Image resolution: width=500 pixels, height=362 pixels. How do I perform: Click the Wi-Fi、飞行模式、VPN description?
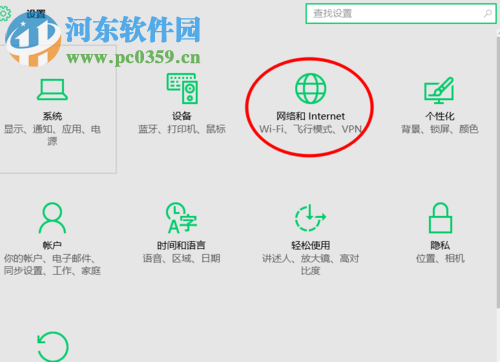point(310,129)
